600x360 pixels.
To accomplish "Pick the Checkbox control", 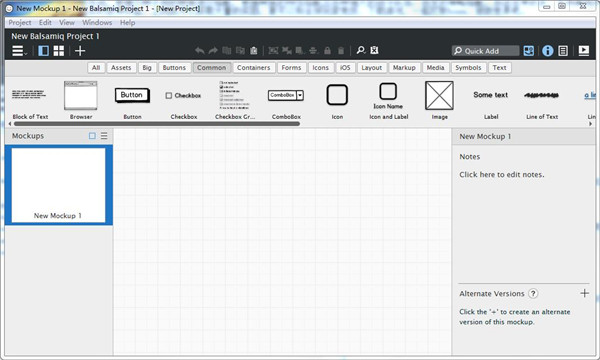I will point(184,100).
